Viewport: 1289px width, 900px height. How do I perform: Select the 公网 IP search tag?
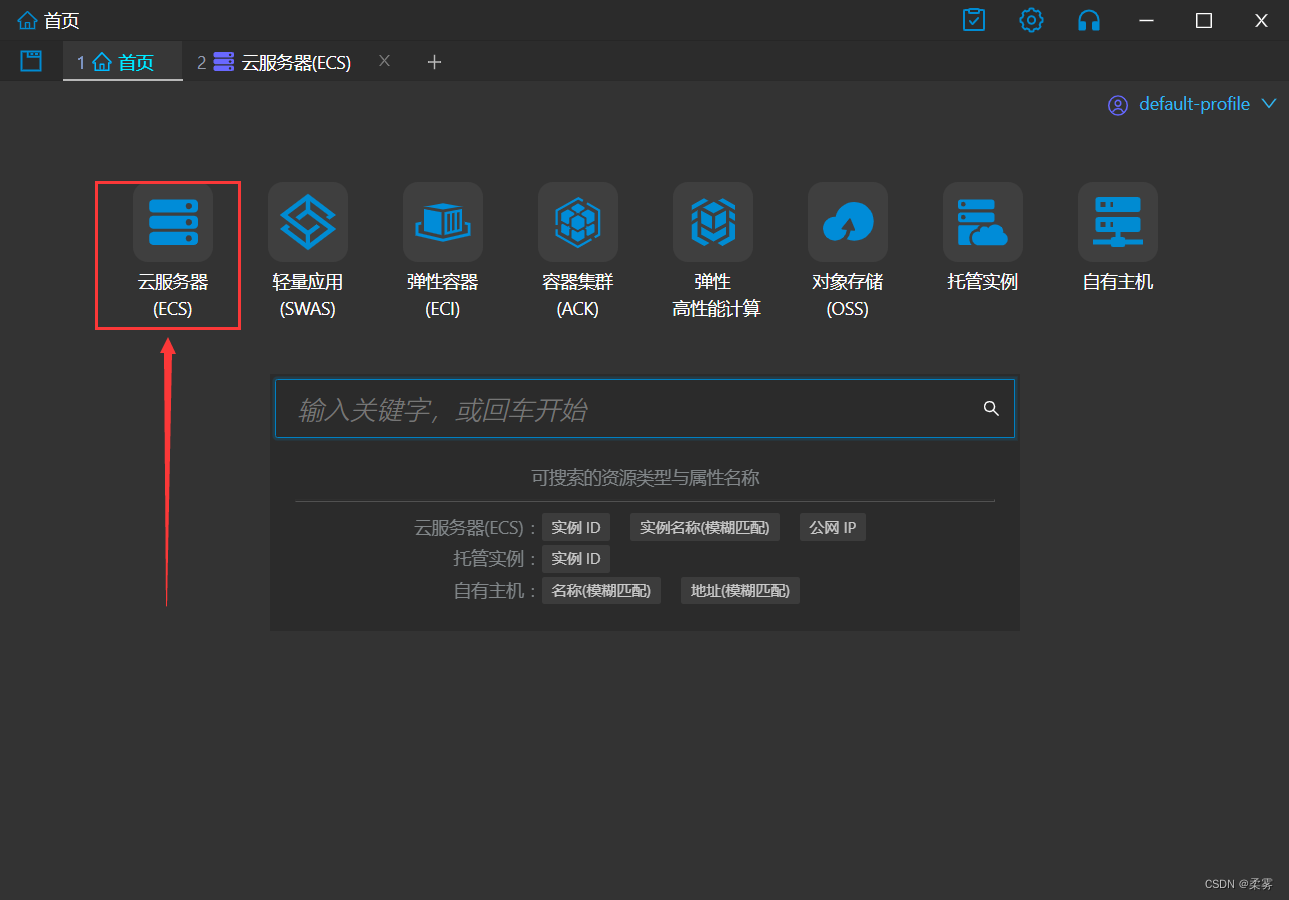[x=833, y=527]
